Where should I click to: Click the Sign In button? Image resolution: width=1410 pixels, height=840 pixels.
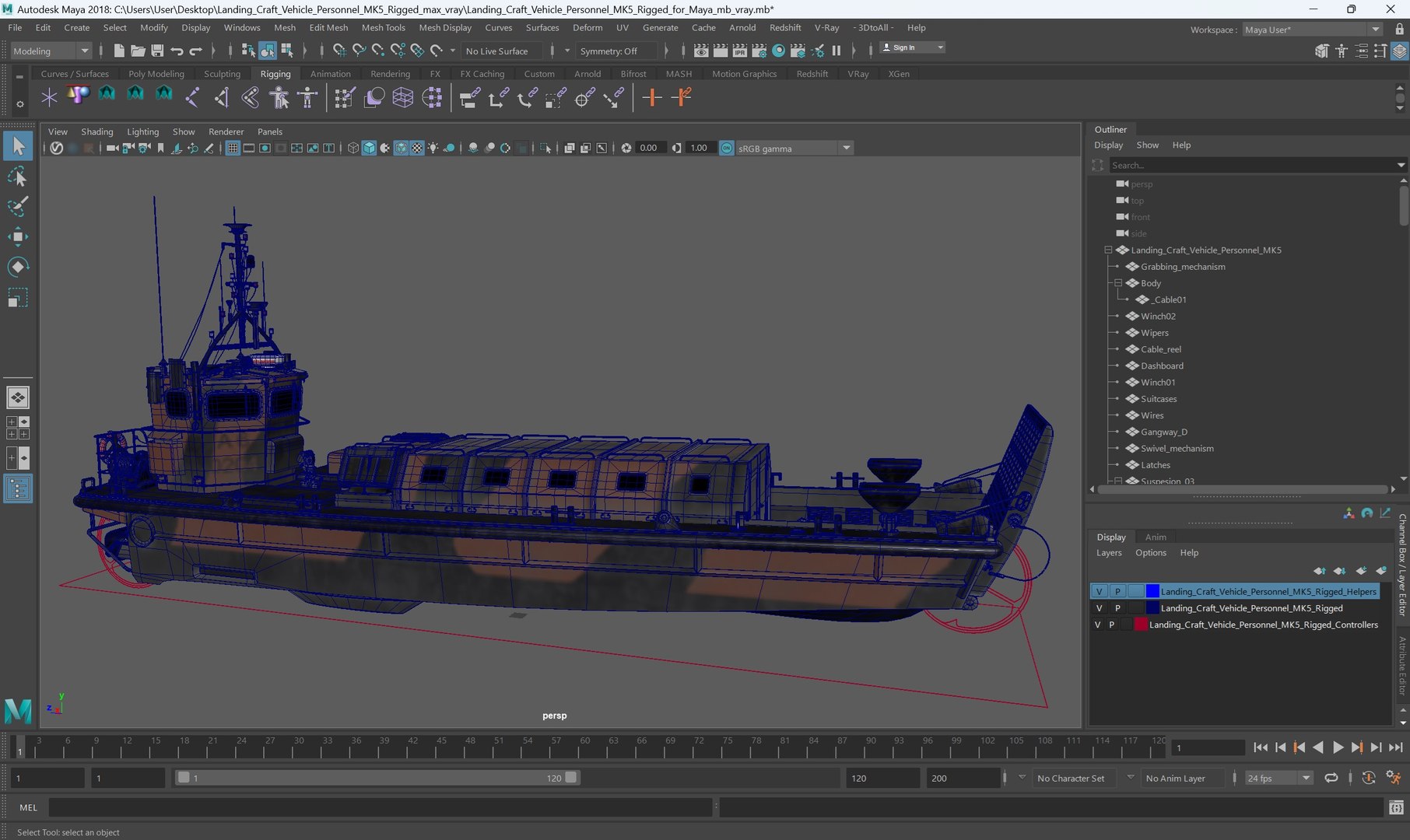tap(912, 47)
